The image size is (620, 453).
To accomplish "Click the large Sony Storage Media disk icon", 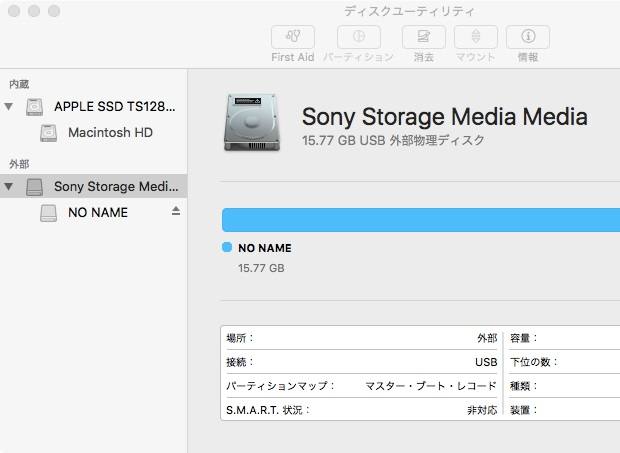I will point(253,123).
